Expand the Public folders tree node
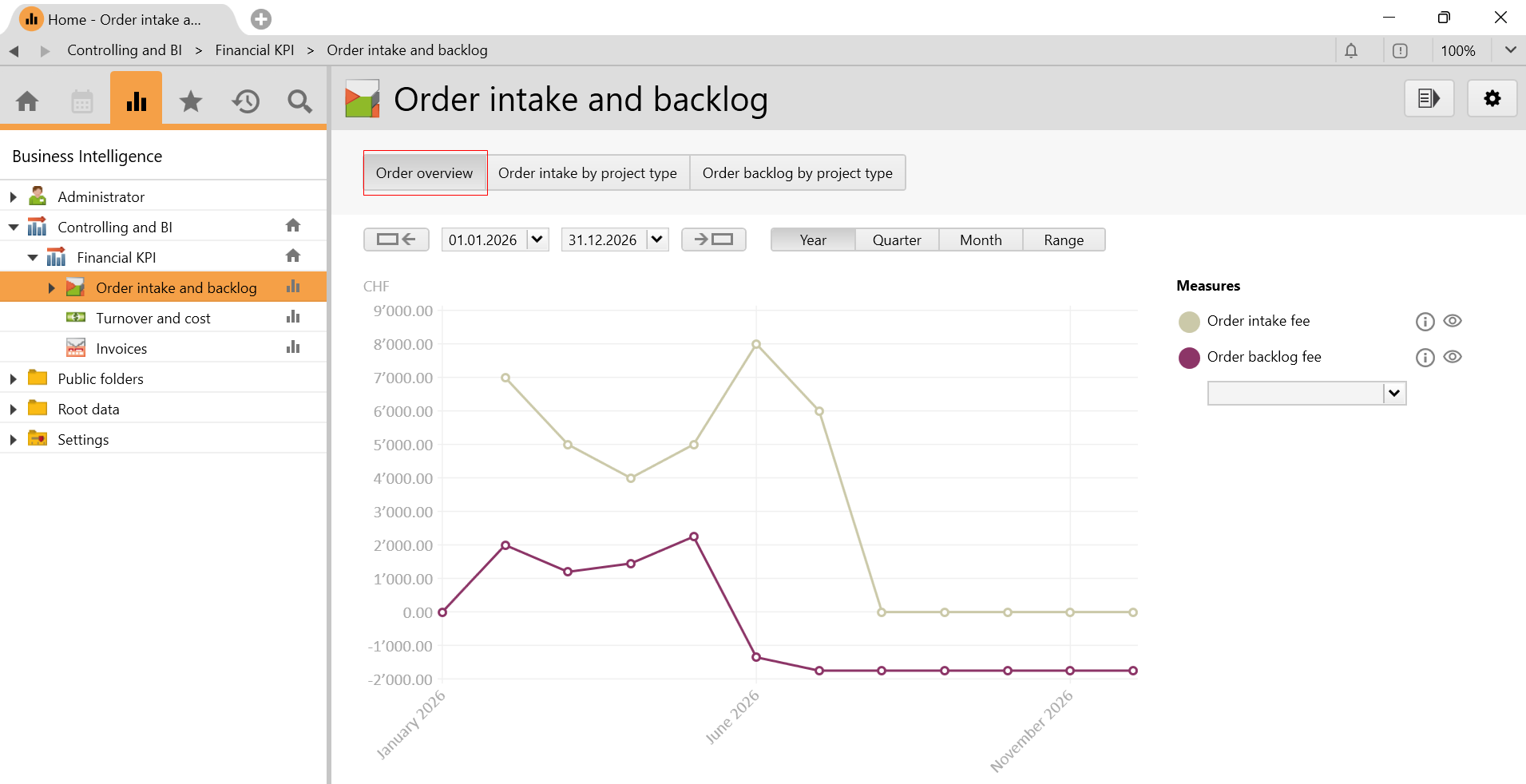This screenshot has height=784, width=1526. pos(14,379)
